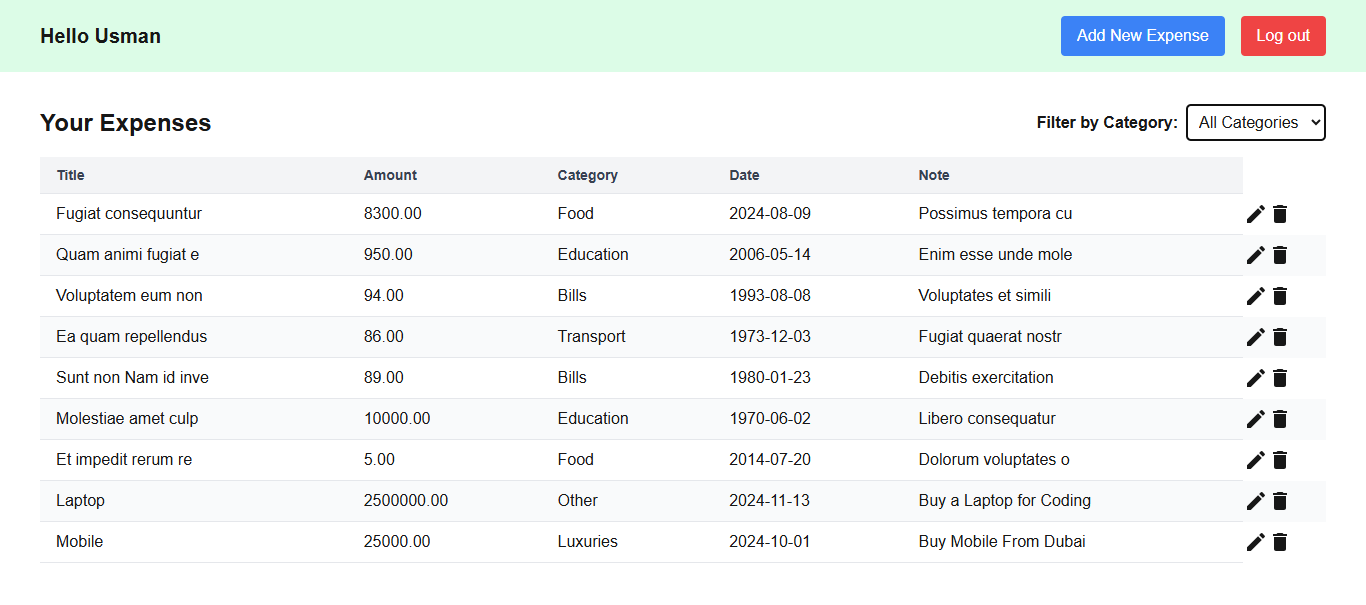1366x605 pixels.
Task: Click the Log out button
Action: point(1283,35)
